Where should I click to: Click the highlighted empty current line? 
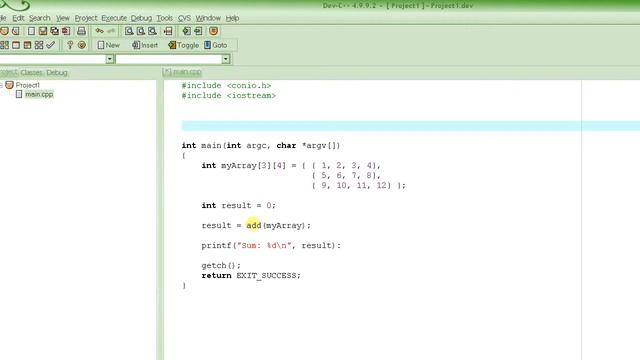click(x=410, y=125)
